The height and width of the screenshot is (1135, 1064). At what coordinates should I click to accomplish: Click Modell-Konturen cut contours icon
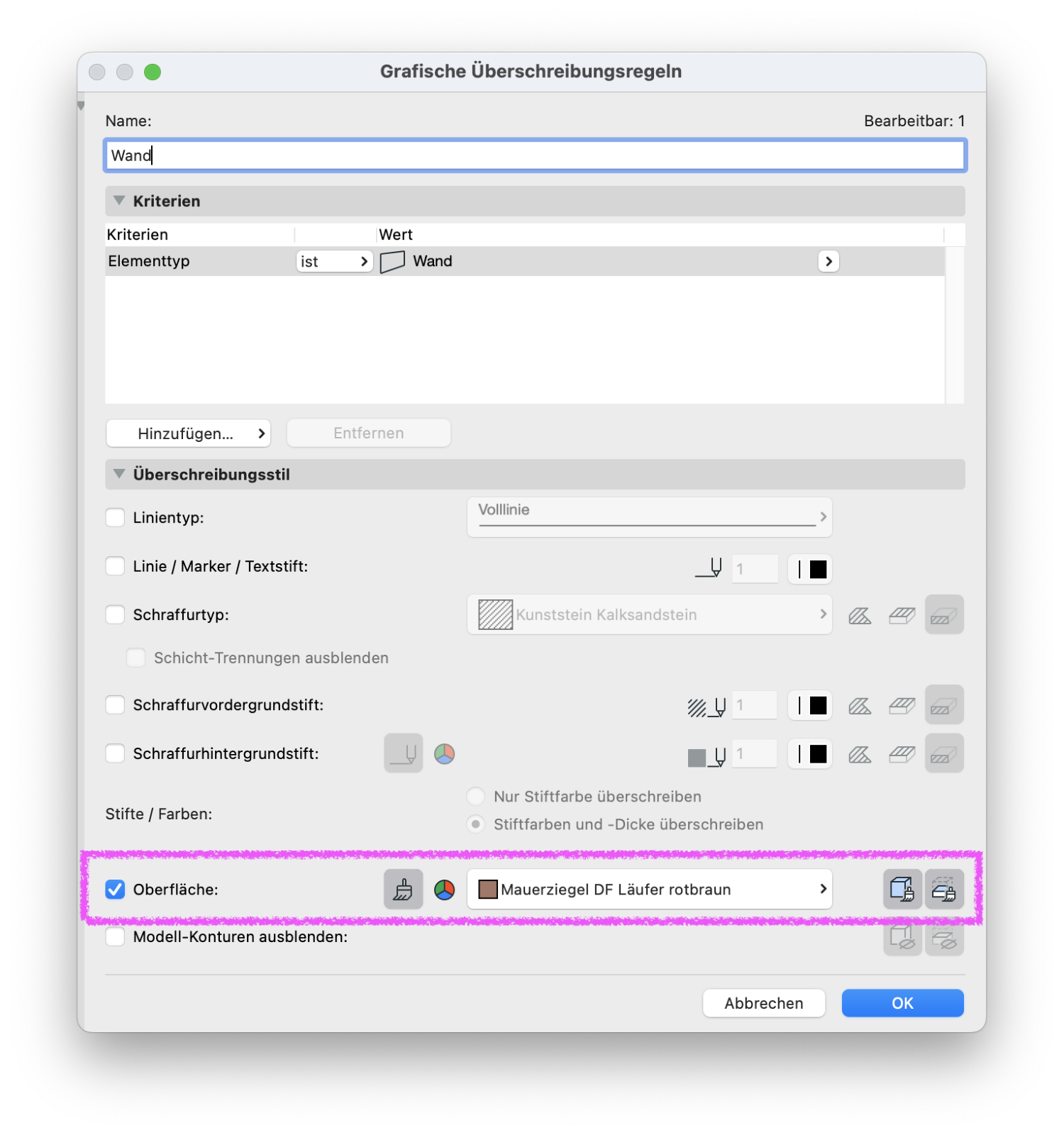[944, 938]
